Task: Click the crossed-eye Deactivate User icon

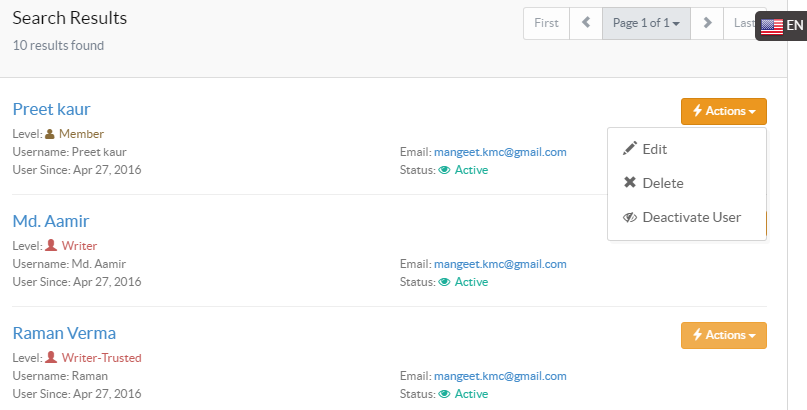Action: click(x=630, y=217)
